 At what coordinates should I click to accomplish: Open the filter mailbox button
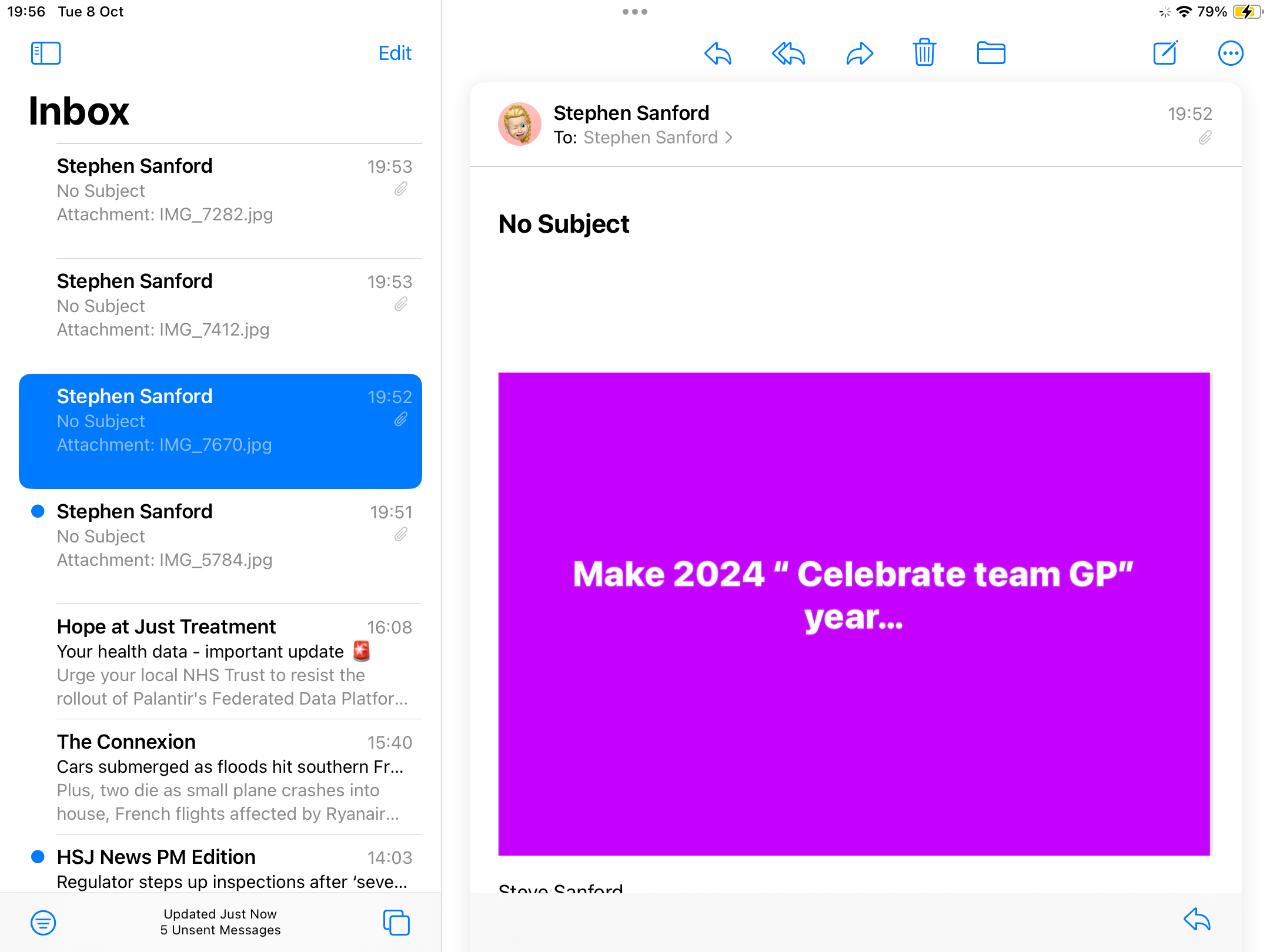pyautogui.click(x=44, y=923)
